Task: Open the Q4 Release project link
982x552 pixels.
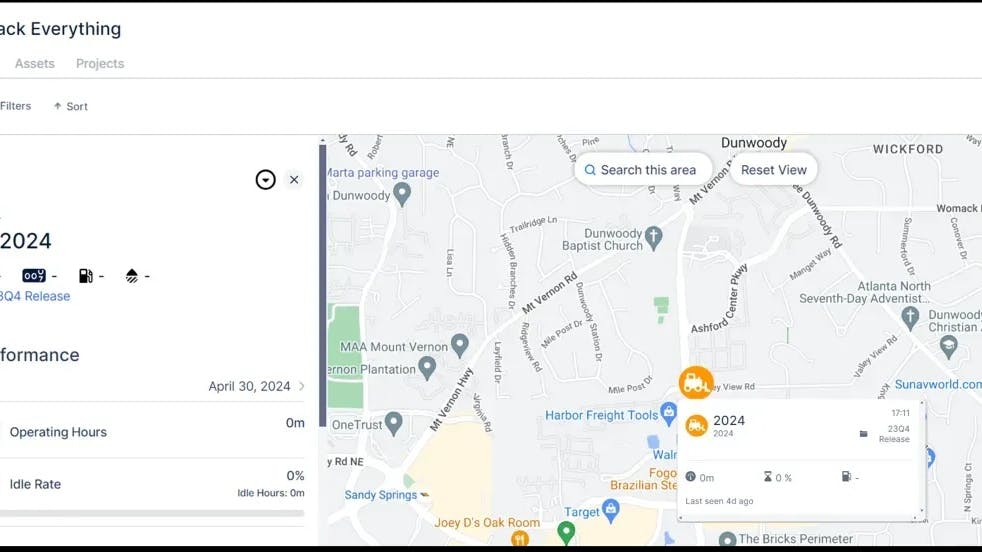Action: coord(35,296)
